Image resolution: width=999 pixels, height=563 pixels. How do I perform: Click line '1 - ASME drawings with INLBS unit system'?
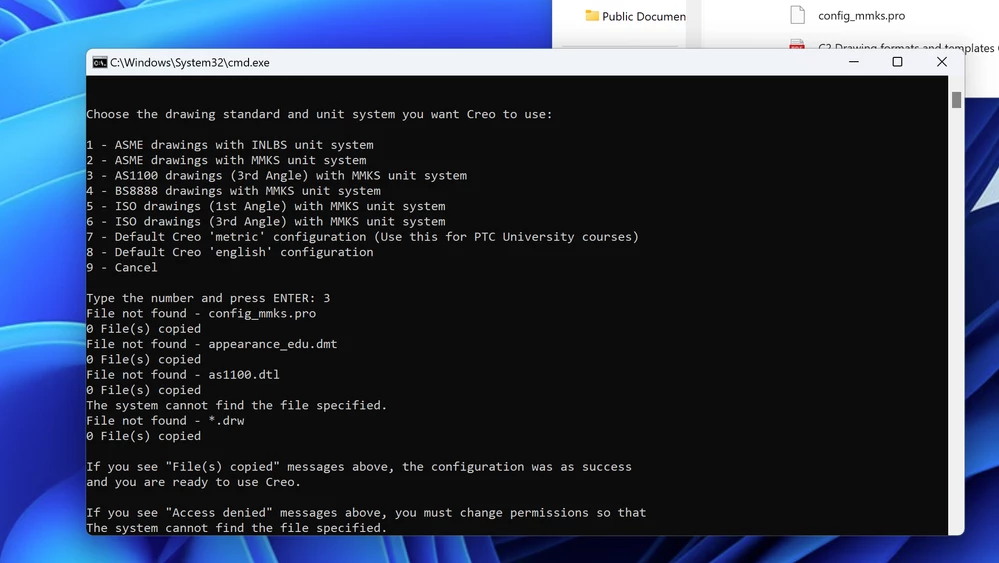pyautogui.click(x=230, y=145)
